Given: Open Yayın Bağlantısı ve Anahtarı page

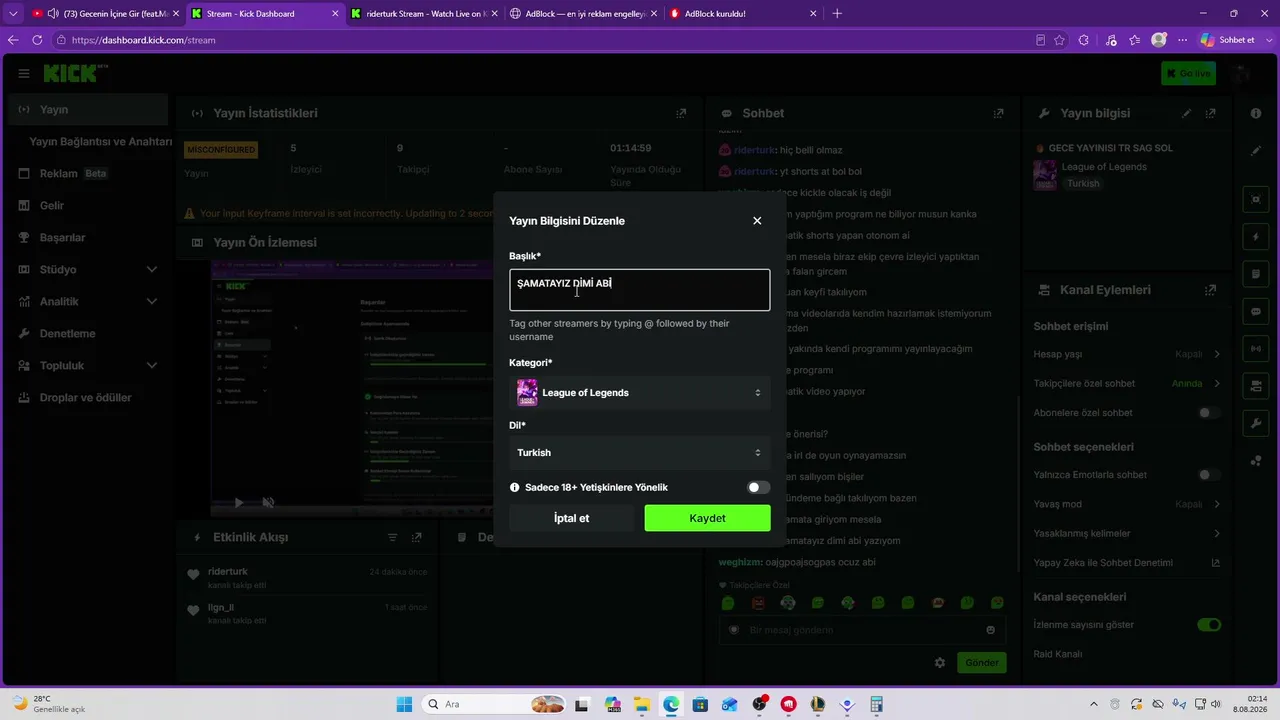Looking at the screenshot, I should (100, 142).
